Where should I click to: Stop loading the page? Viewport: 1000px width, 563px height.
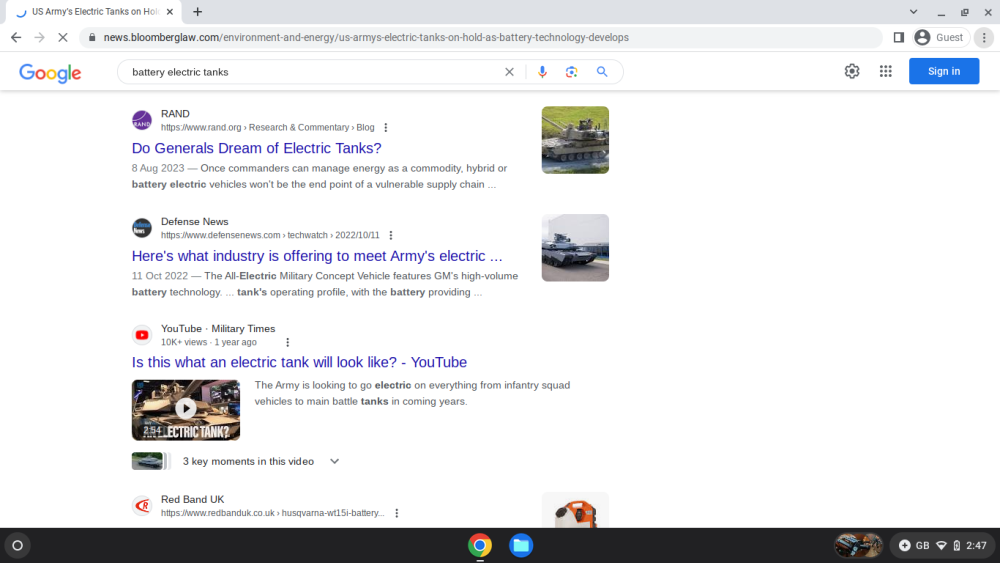[x=62, y=38]
